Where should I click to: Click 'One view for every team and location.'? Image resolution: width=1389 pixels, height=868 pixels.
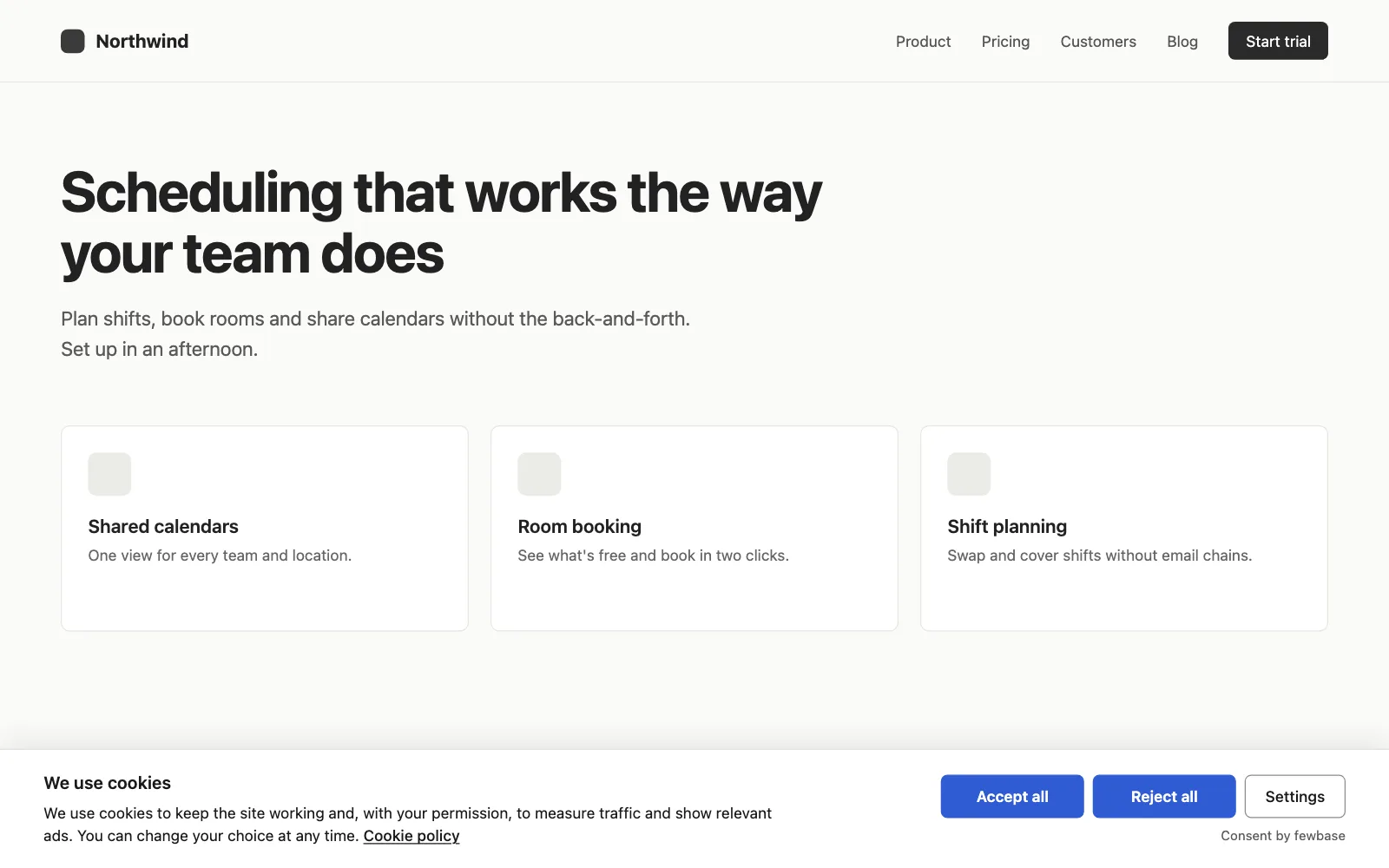point(220,556)
